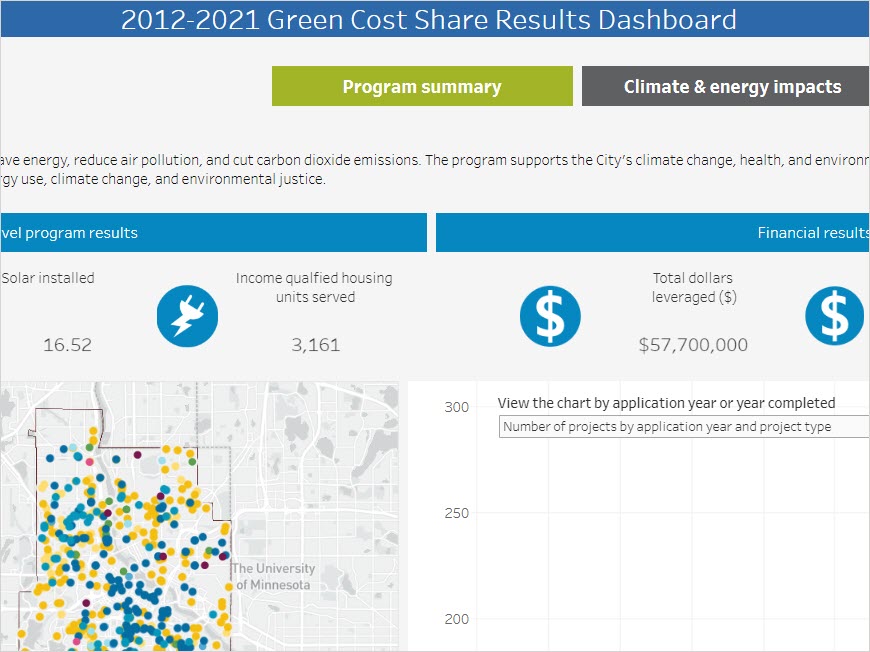870x652 pixels.
Task: Click the 16.52 solar installed value
Action: 67,345
